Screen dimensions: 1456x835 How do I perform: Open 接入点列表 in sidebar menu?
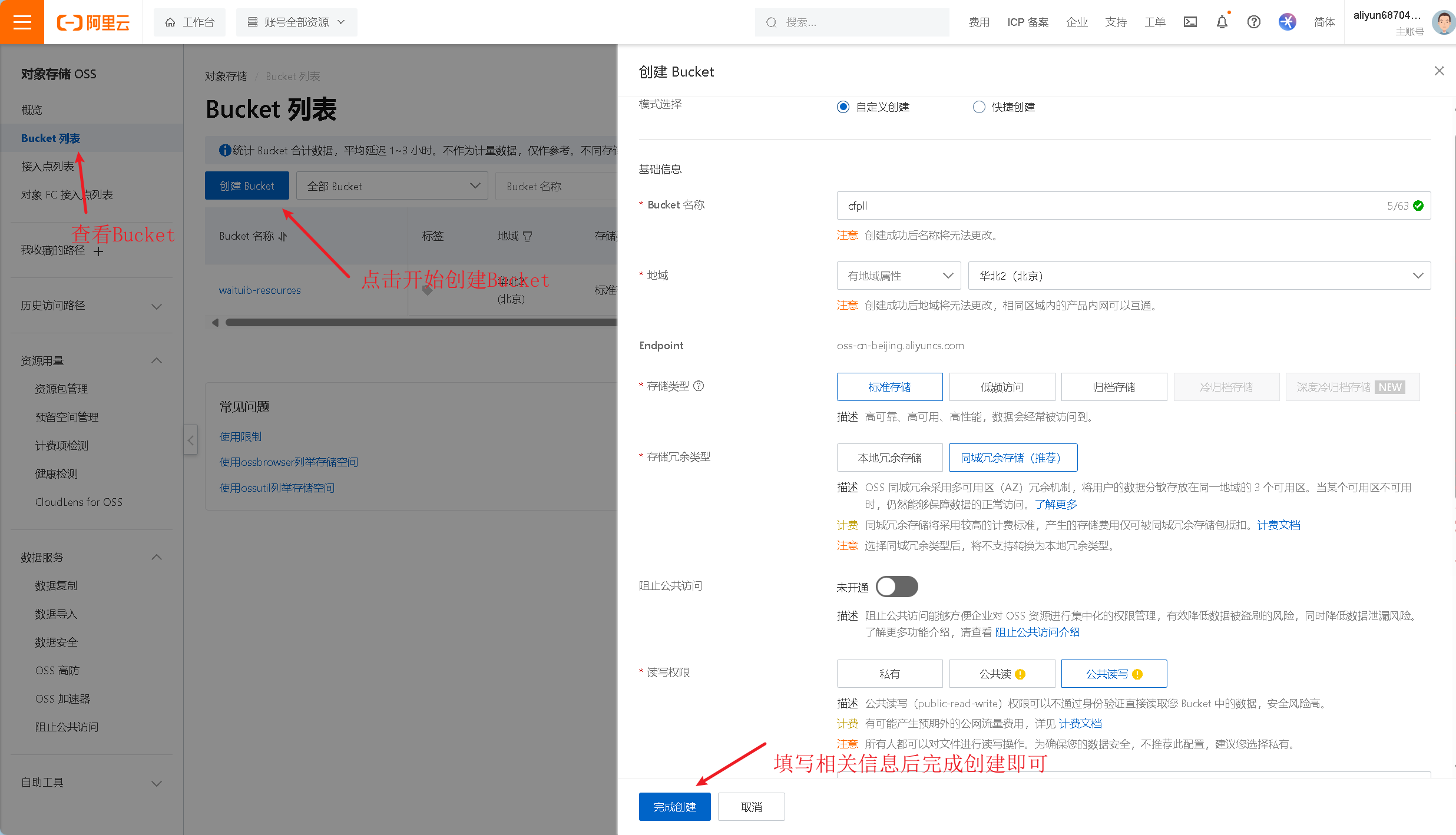[47, 167]
